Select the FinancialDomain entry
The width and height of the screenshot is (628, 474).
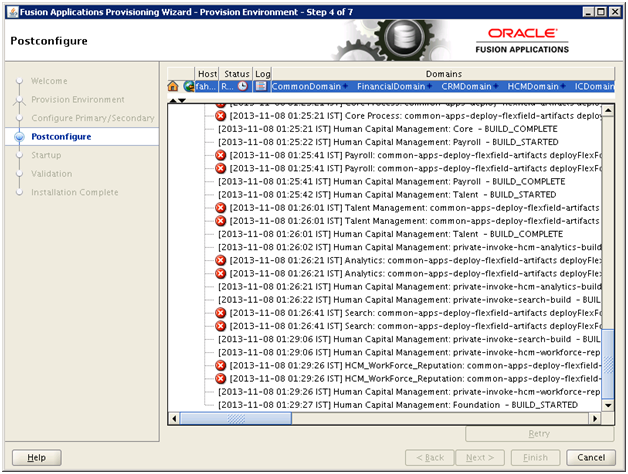point(391,86)
